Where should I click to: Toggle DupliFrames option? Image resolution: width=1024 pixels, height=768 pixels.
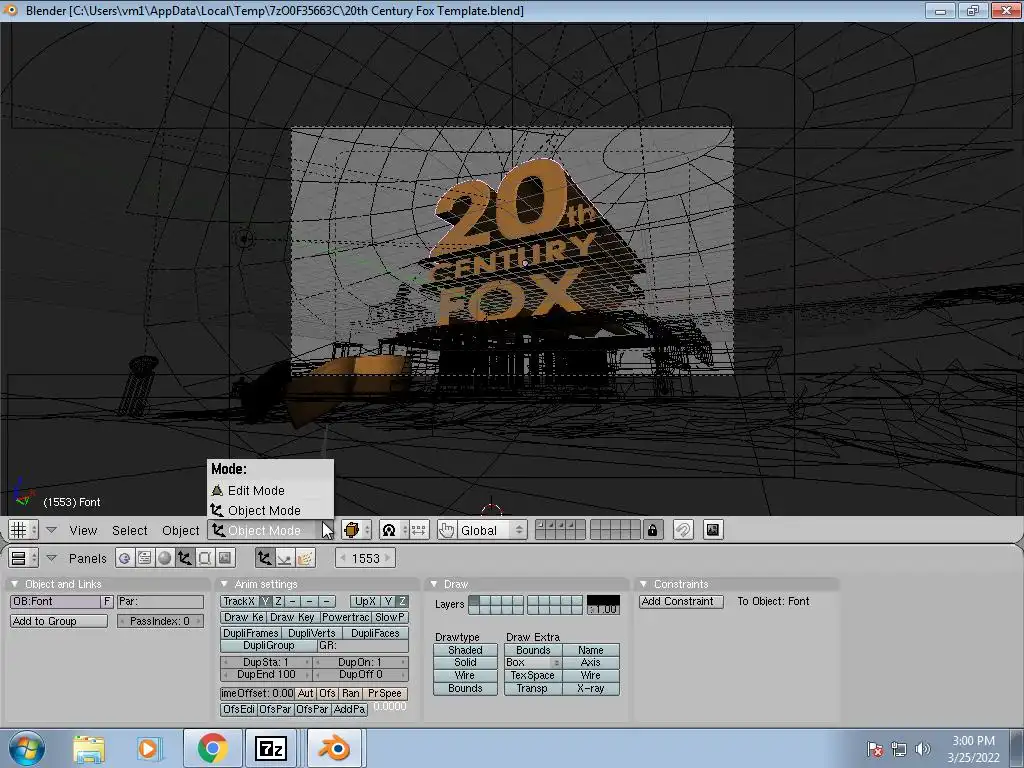(x=251, y=633)
